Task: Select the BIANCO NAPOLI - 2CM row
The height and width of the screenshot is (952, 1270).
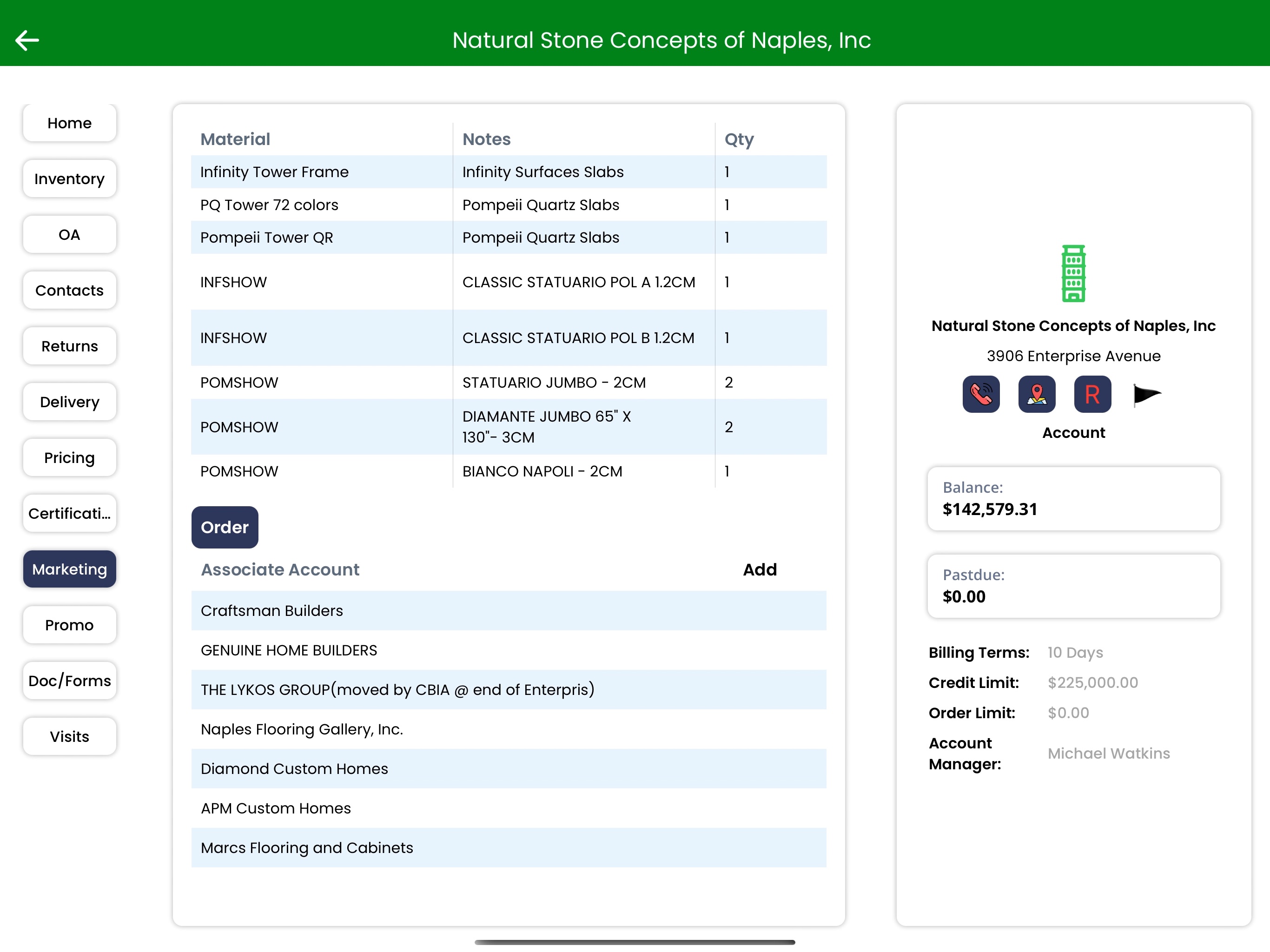Action: point(508,471)
